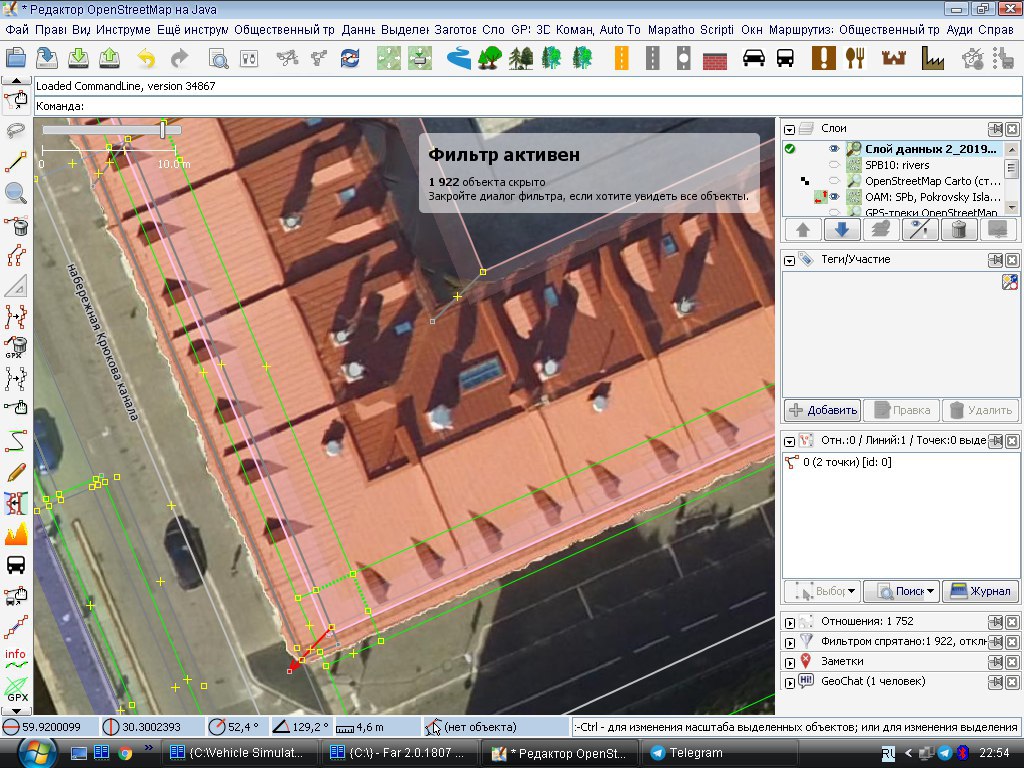
Task: Click the Save (floppy with arrow) toolbar icon
Action: click(x=47, y=58)
